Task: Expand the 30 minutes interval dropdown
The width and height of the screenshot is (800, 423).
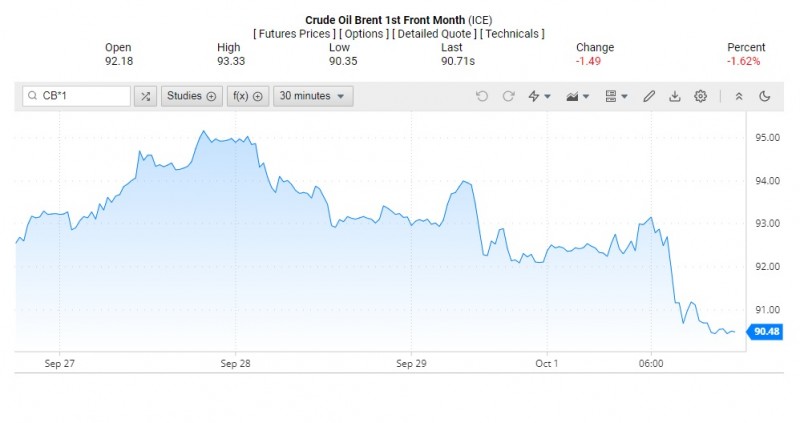Action: point(313,96)
